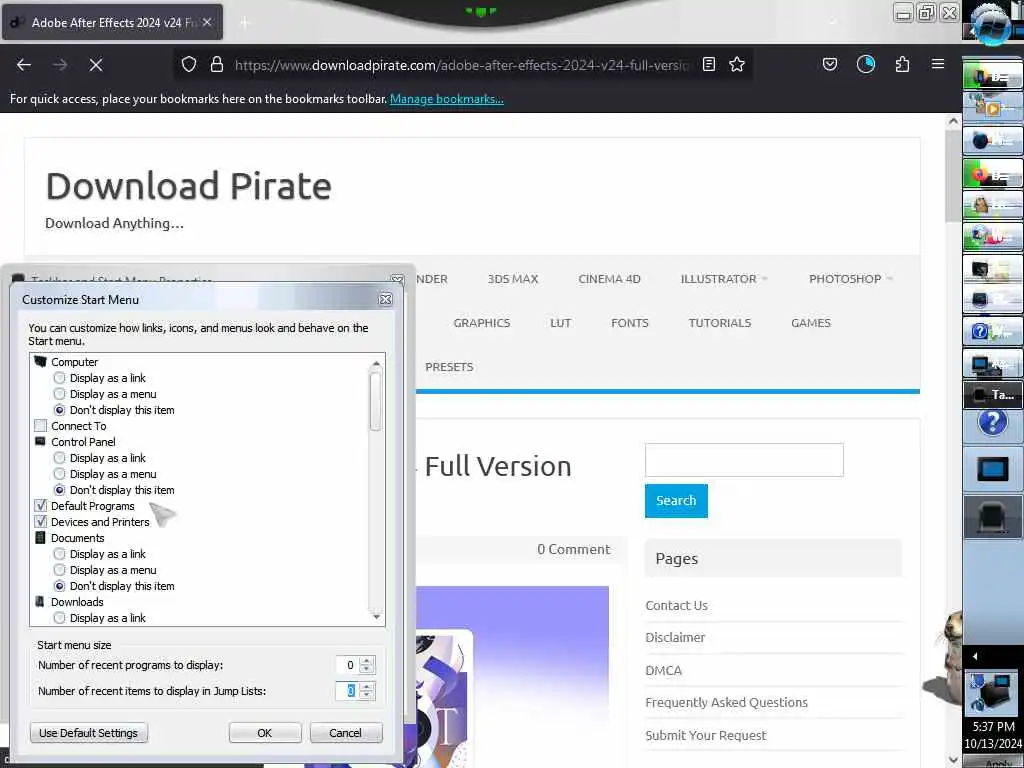Uncheck the Default Programs checkbox
Screen dimensions: 1024x768
(40, 505)
